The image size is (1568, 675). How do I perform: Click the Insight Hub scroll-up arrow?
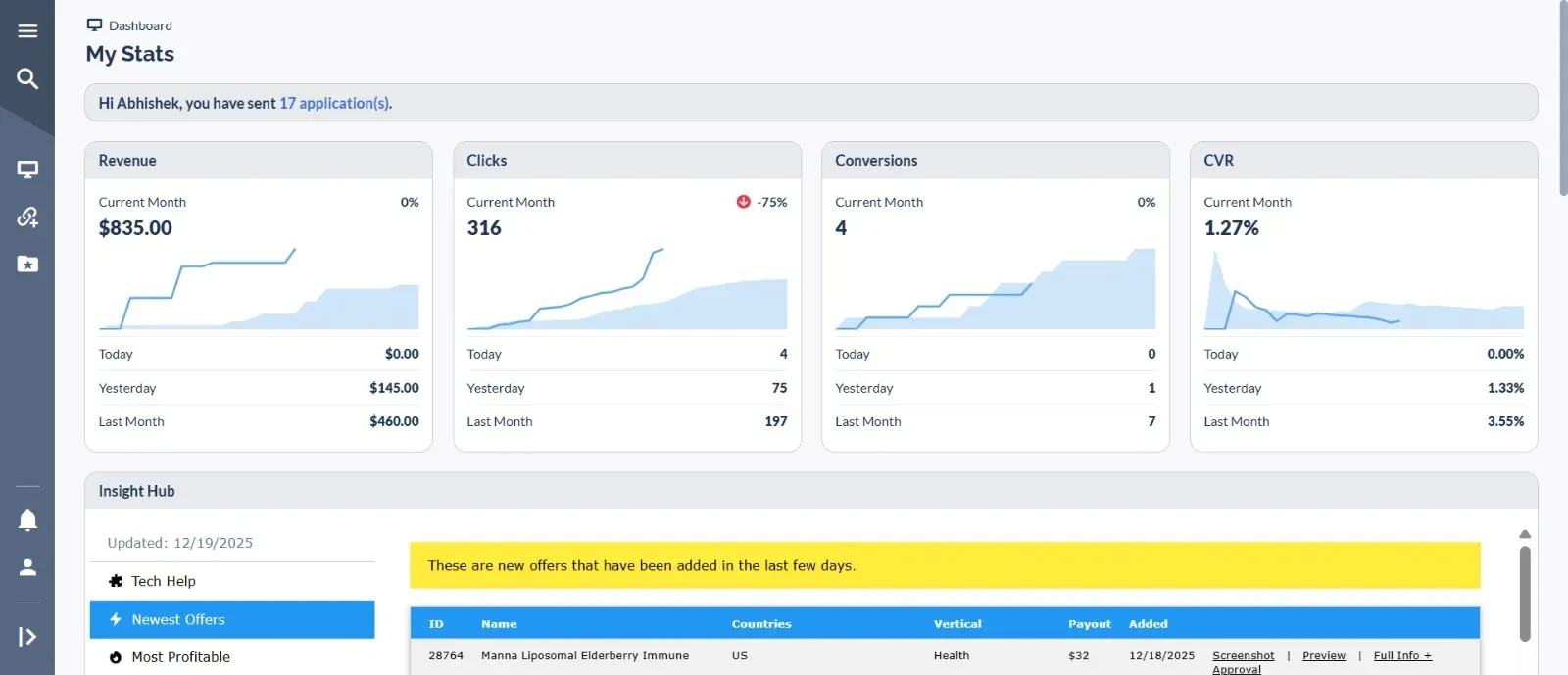click(1524, 534)
